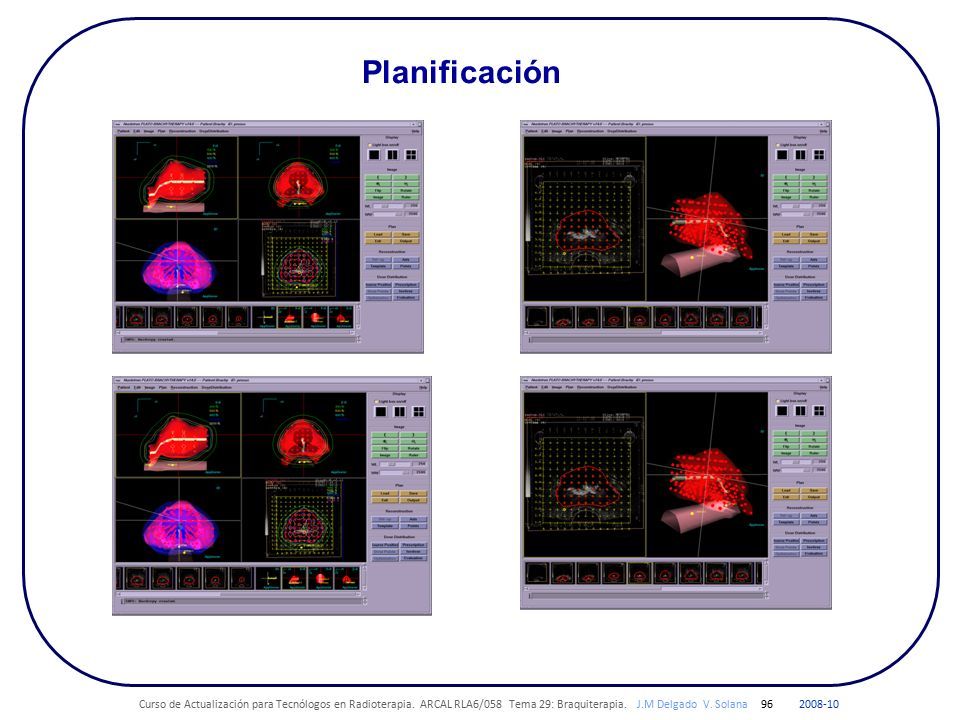Select four-pane layout icon in upper-left PLATO window
Viewport: 960px width, 720px height.
click(411, 155)
